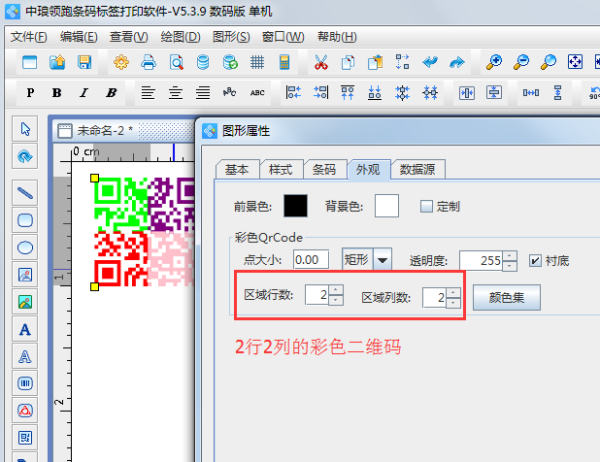Align text left in toolbar

pyautogui.click(x=148, y=93)
